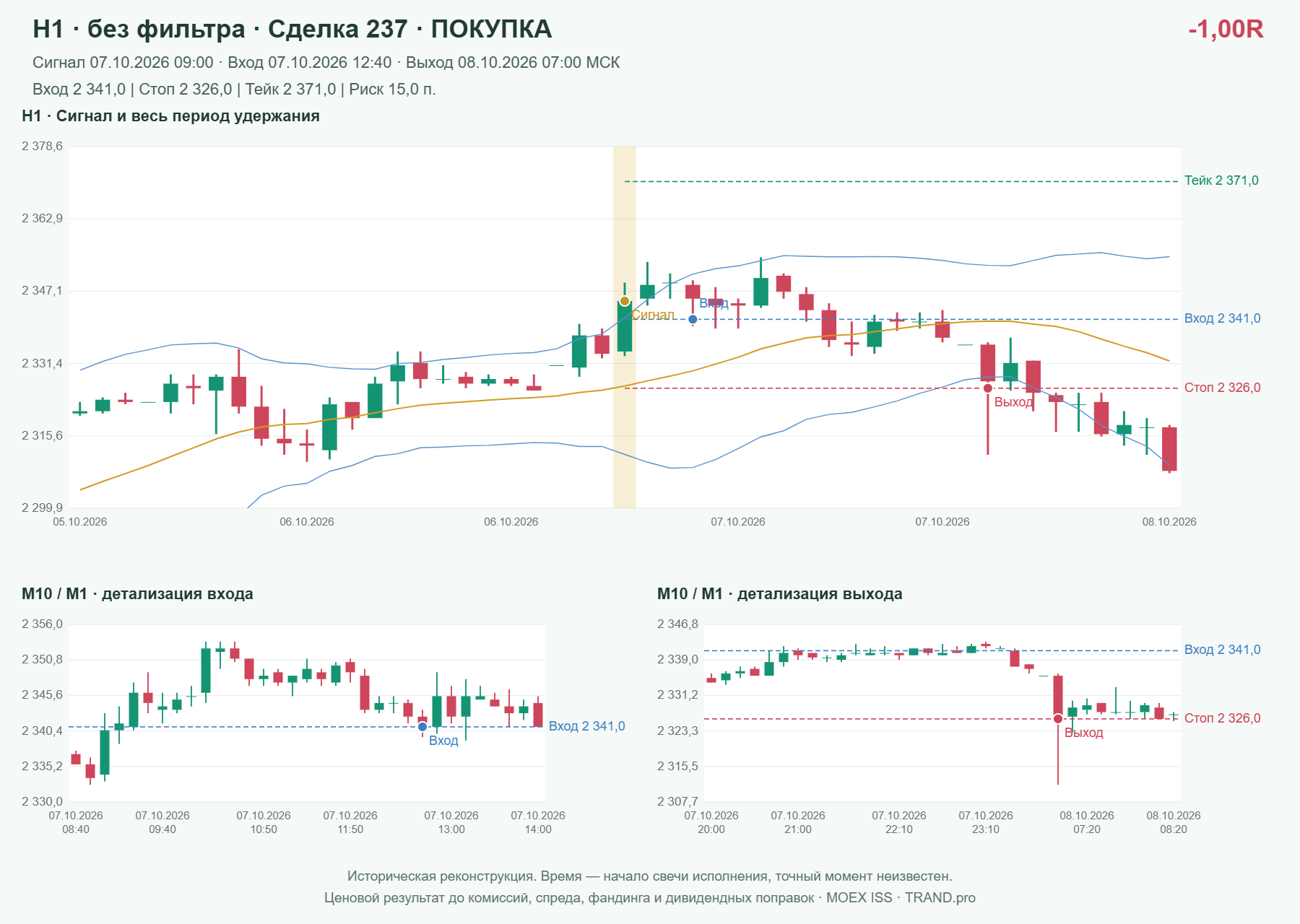Click the 2 378,6 price axis label
The image size is (1300, 924).
pos(42,146)
